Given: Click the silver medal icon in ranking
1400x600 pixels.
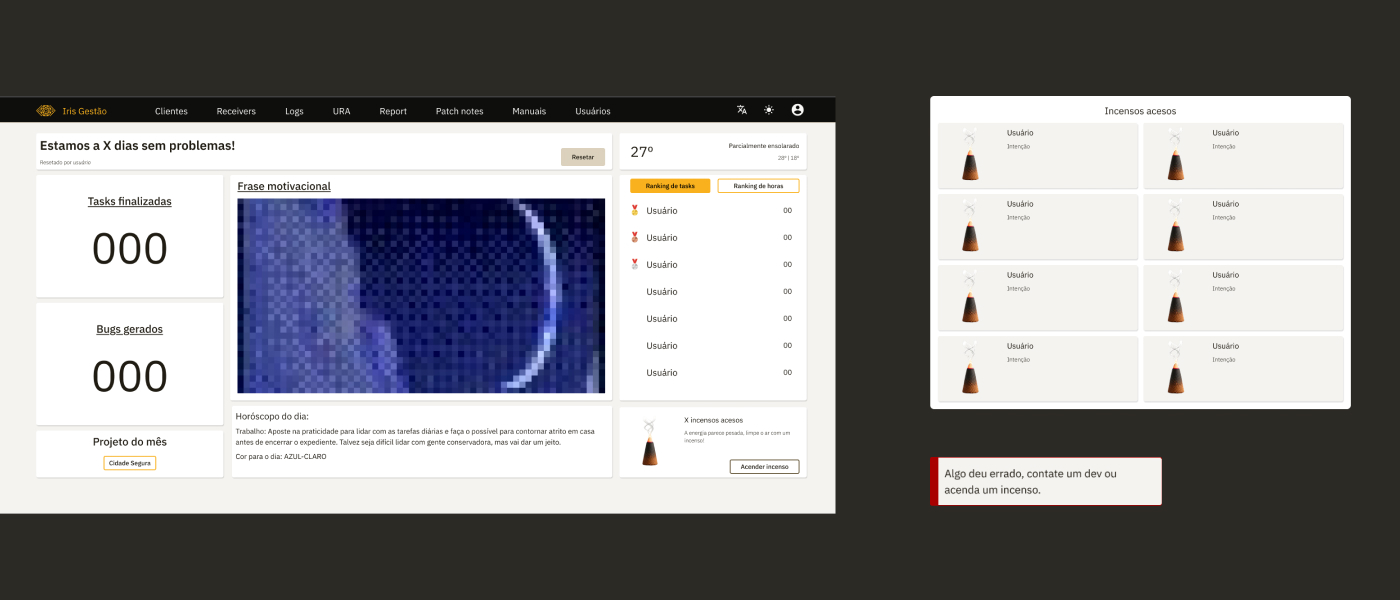Looking at the screenshot, I should (x=634, y=264).
